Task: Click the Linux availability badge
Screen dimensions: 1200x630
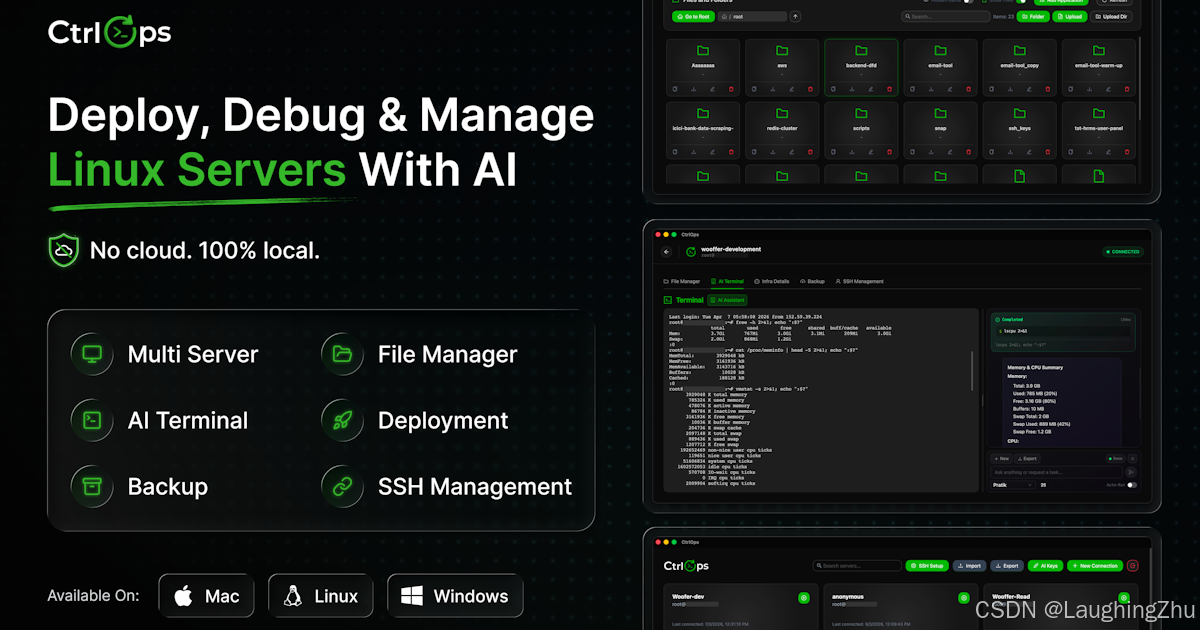Action: (320, 596)
